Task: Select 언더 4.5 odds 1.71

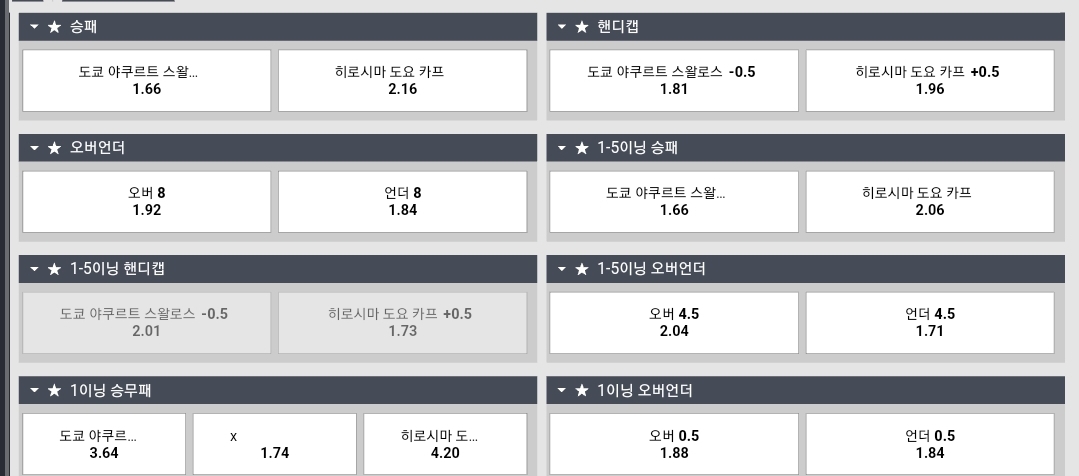Action: click(x=930, y=323)
